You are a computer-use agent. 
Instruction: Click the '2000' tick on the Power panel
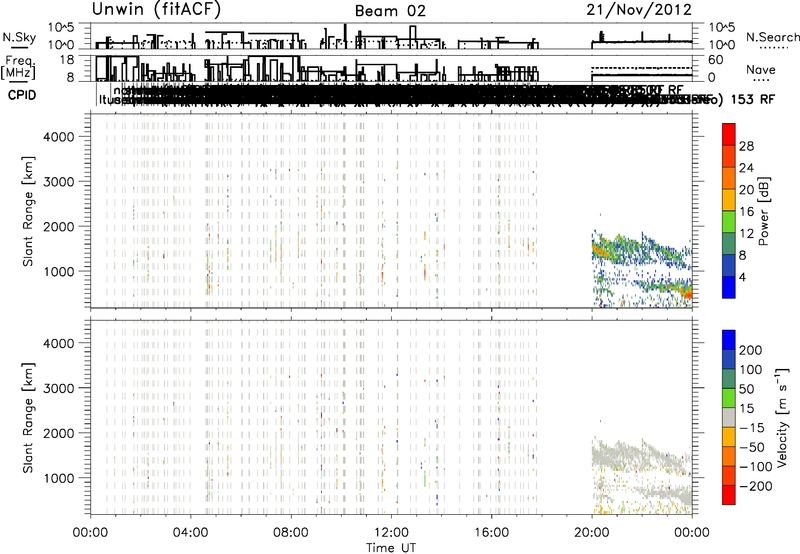pyautogui.click(x=58, y=226)
